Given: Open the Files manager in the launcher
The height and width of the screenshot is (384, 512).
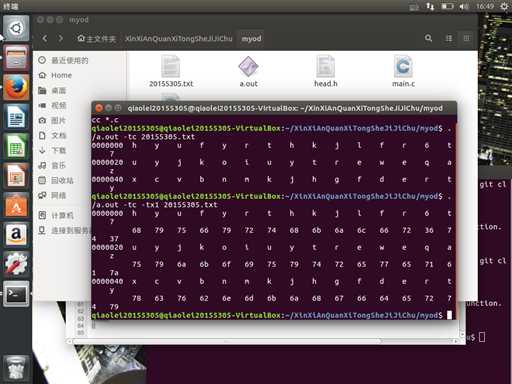Looking at the screenshot, I should tap(16, 58).
